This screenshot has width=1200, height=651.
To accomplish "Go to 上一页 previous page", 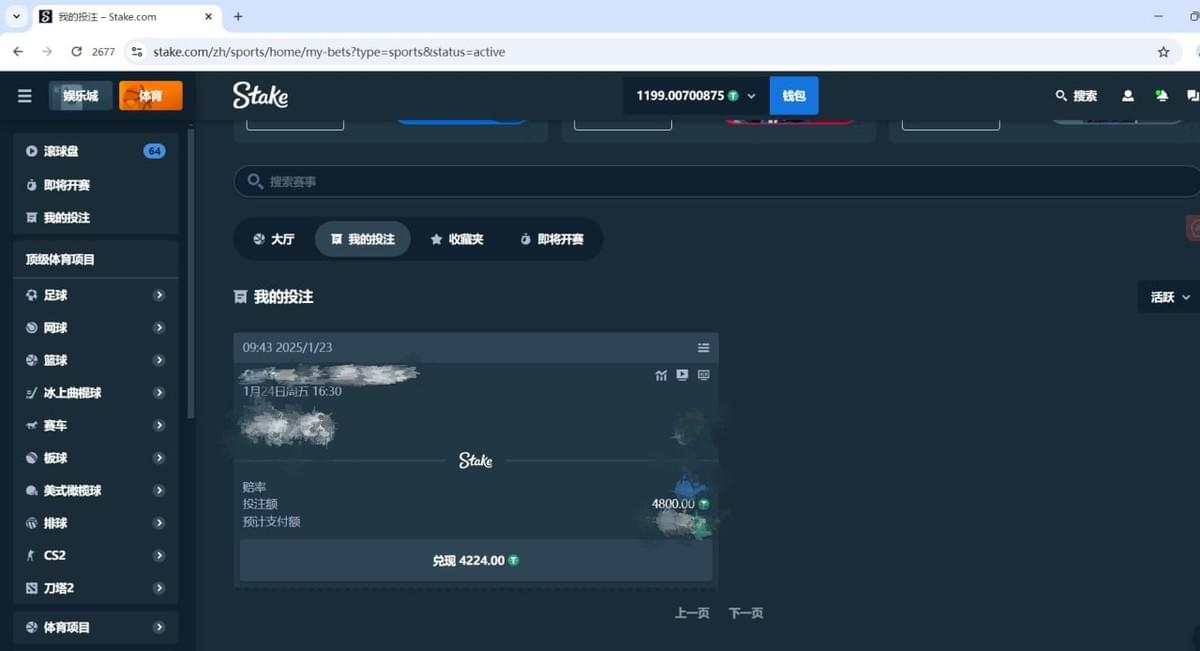I will pyautogui.click(x=692, y=613).
